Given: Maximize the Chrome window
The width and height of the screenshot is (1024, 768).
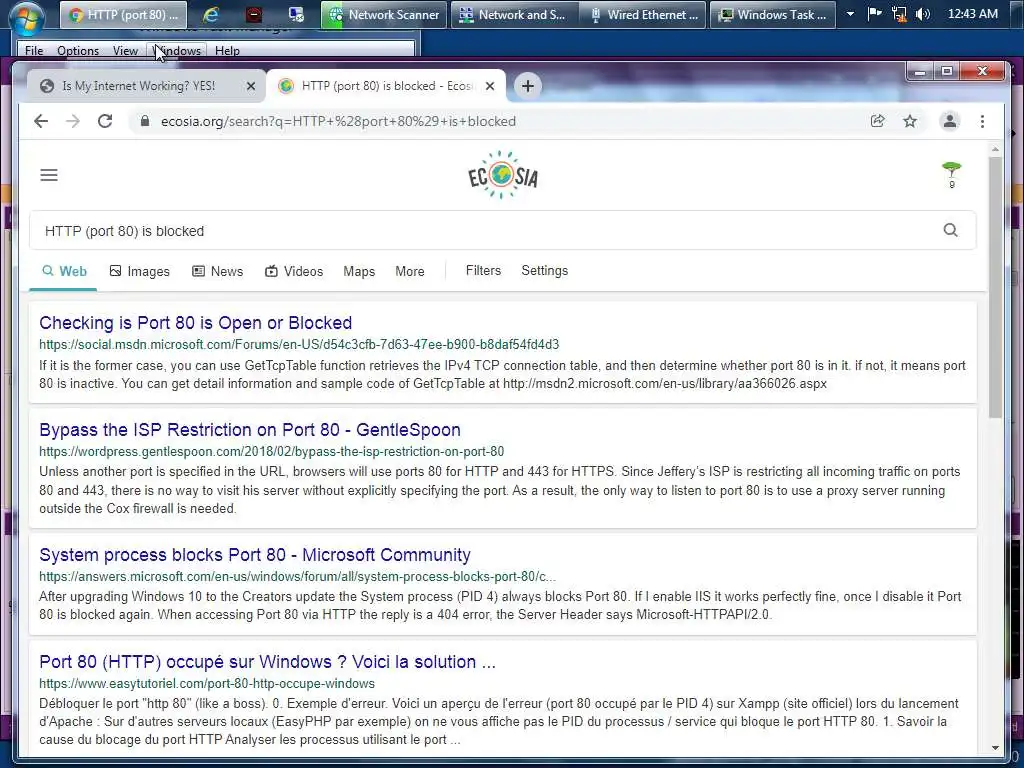Looking at the screenshot, I should pyautogui.click(x=946, y=71).
